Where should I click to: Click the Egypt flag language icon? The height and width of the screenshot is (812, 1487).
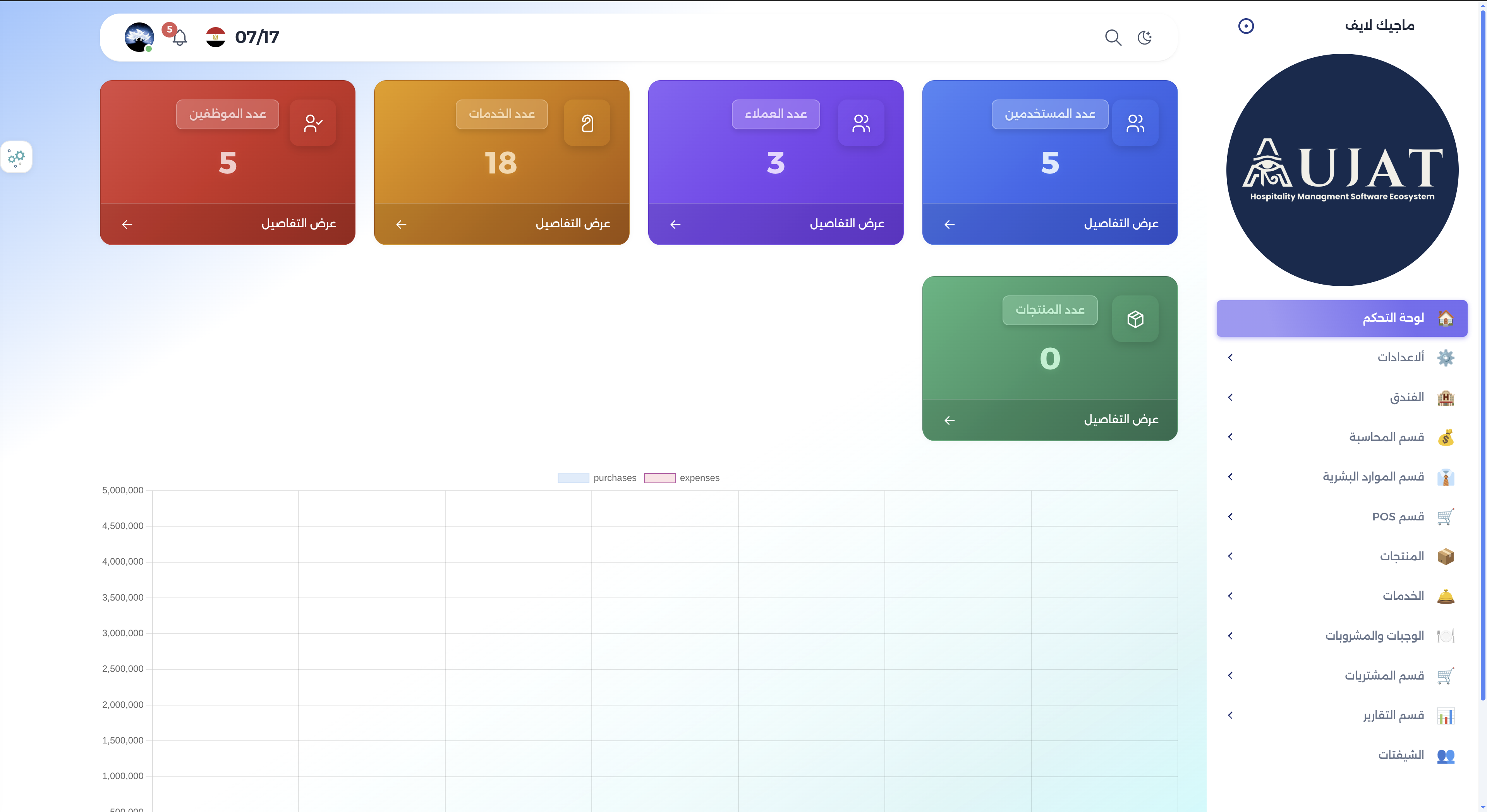(215, 38)
